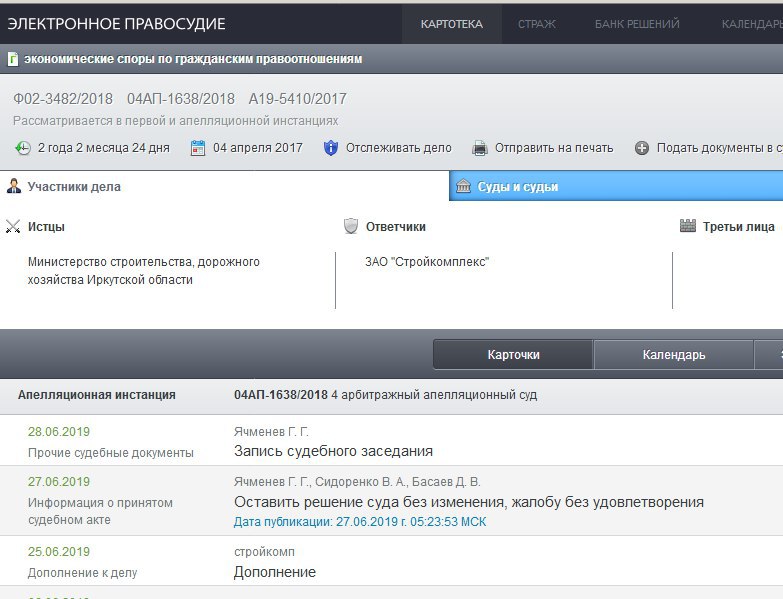Click Апелляционная инстанция section header
The width and height of the screenshot is (783, 599).
coord(97,395)
